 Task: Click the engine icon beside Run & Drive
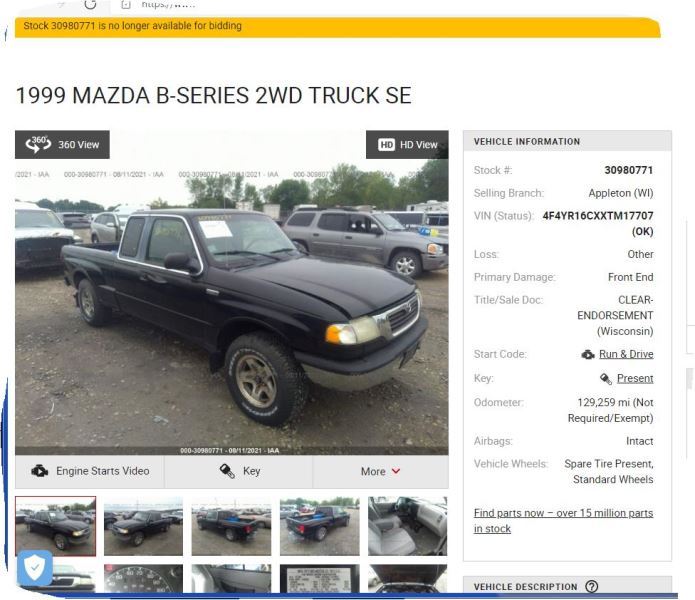pyautogui.click(x=588, y=355)
